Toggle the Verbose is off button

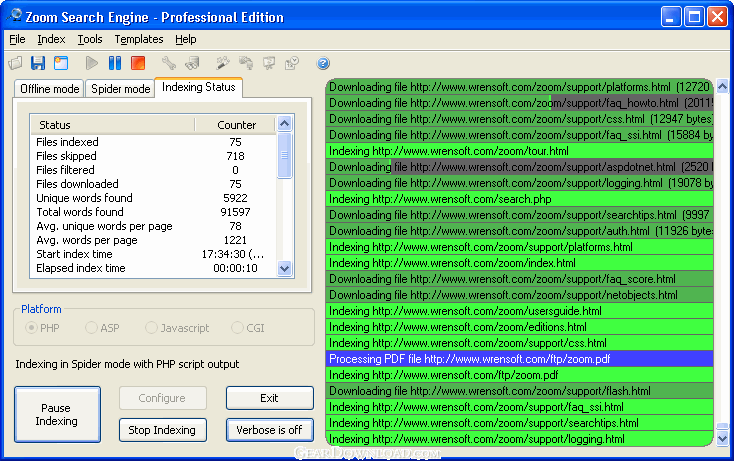coord(270,430)
